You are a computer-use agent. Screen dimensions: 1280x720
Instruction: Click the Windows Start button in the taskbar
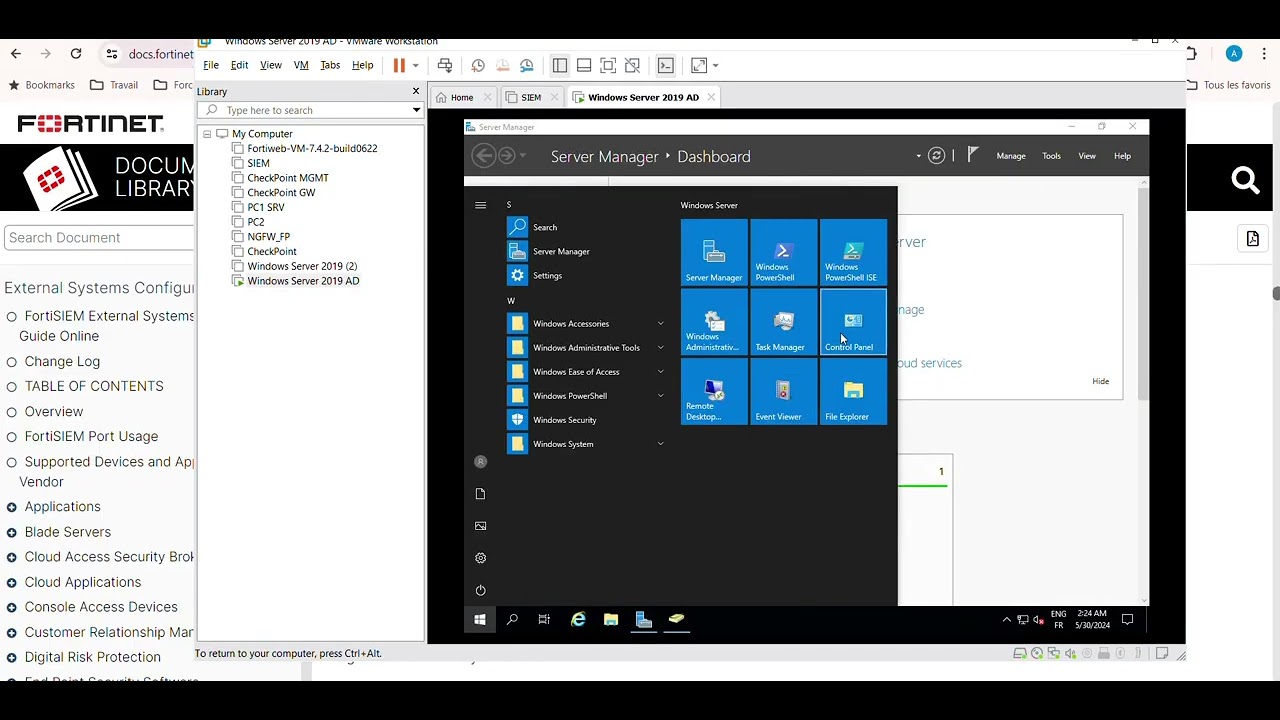[479, 620]
